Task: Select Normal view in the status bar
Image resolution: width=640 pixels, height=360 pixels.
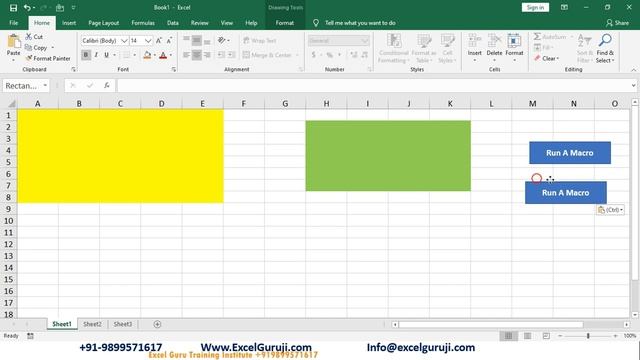Action: [509, 336]
